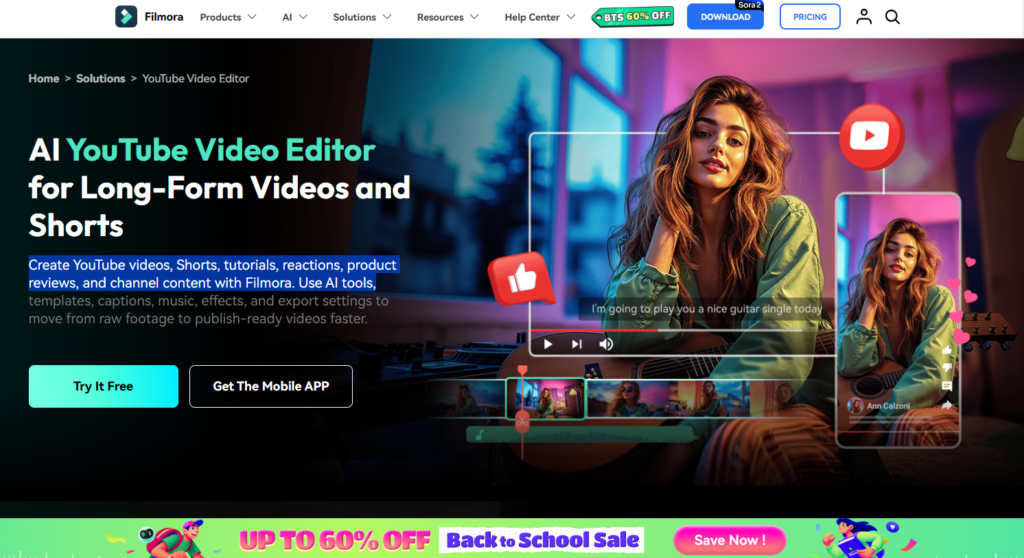This screenshot has width=1024, height=558.
Task: Click the scissors cut icon on timeline
Action: [x=522, y=421]
